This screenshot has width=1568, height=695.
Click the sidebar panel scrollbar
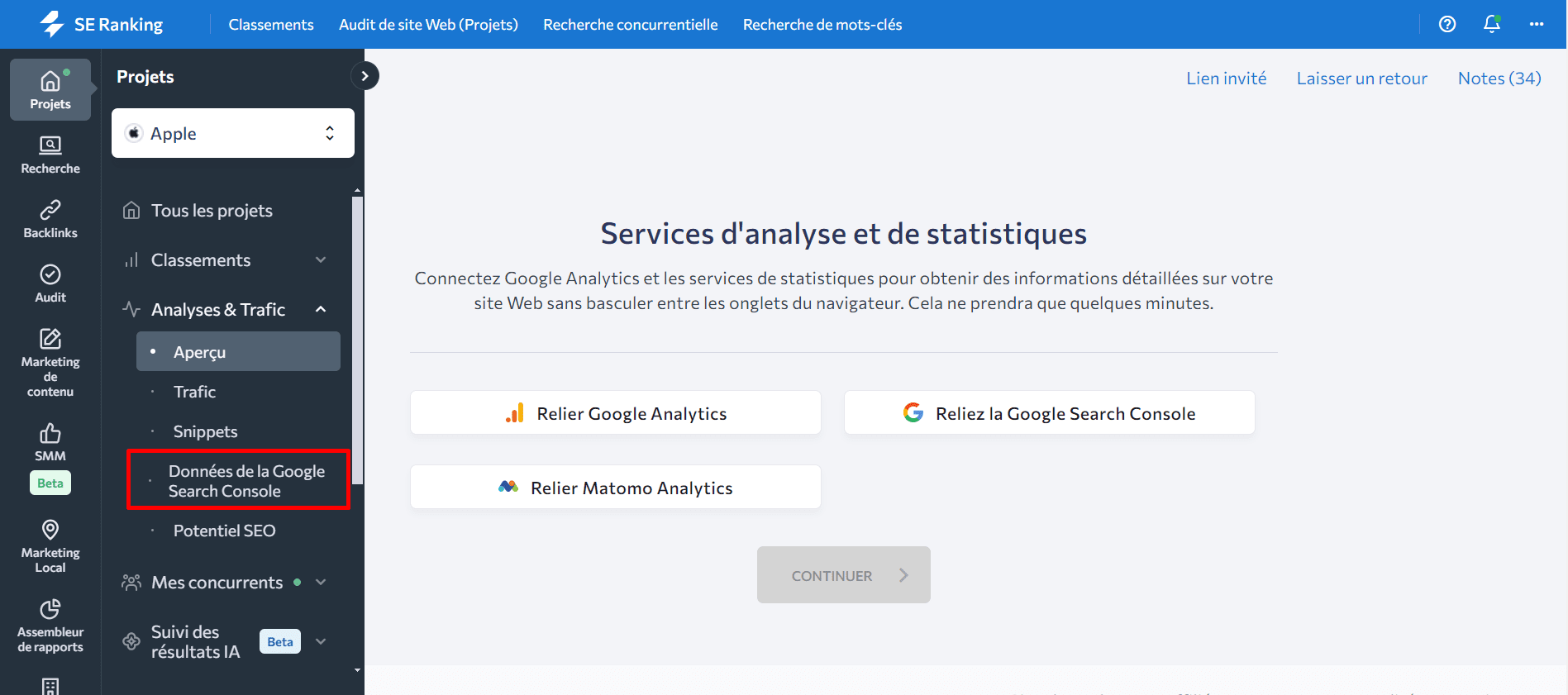(x=357, y=339)
